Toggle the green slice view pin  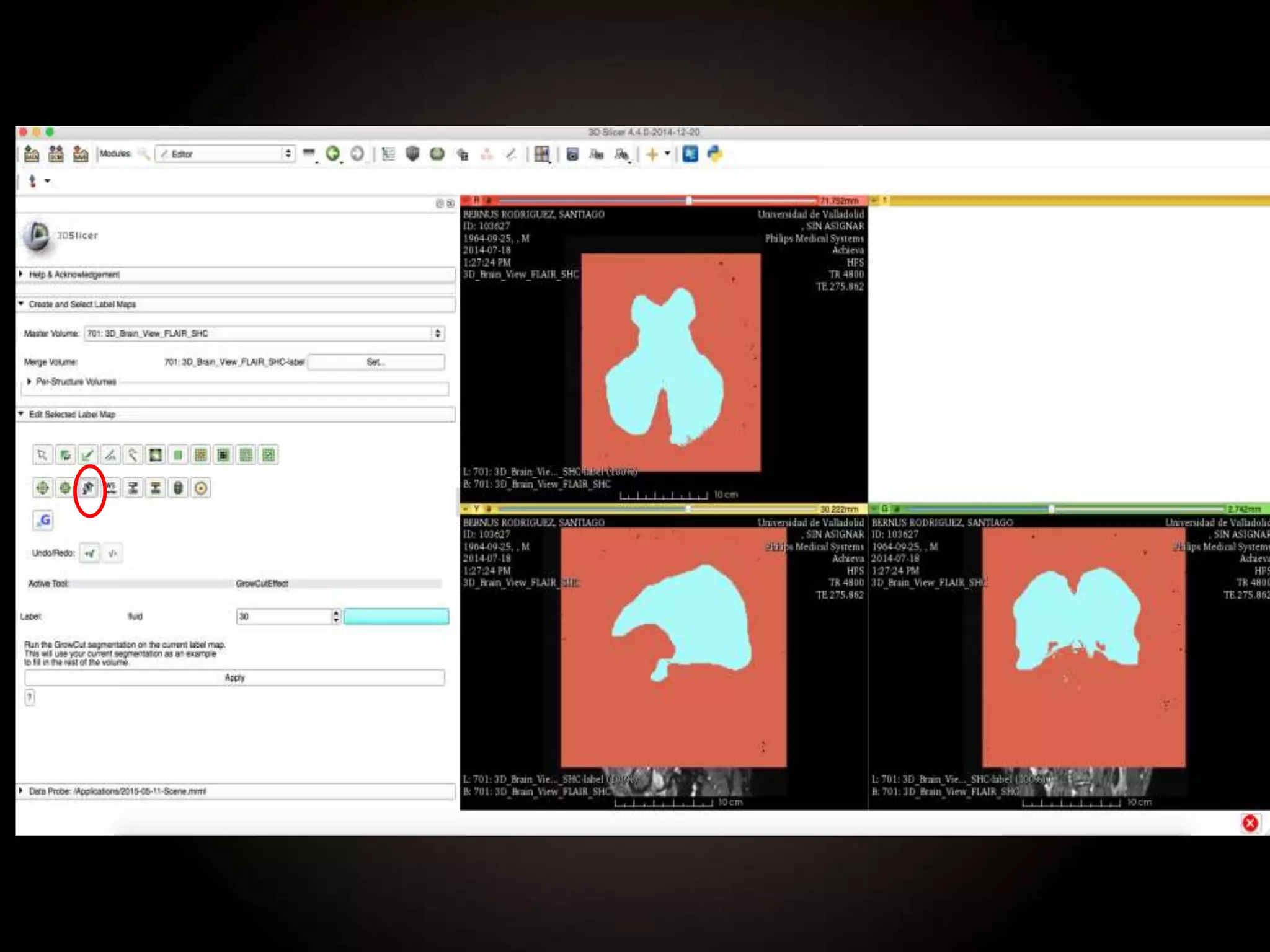coord(874,509)
